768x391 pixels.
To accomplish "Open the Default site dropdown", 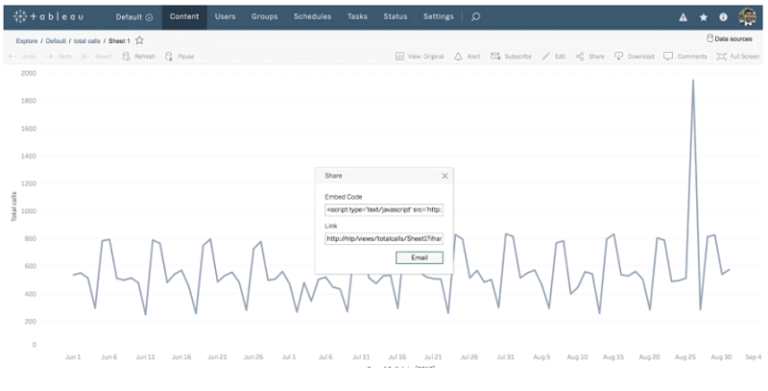I will pyautogui.click(x=134, y=17).
